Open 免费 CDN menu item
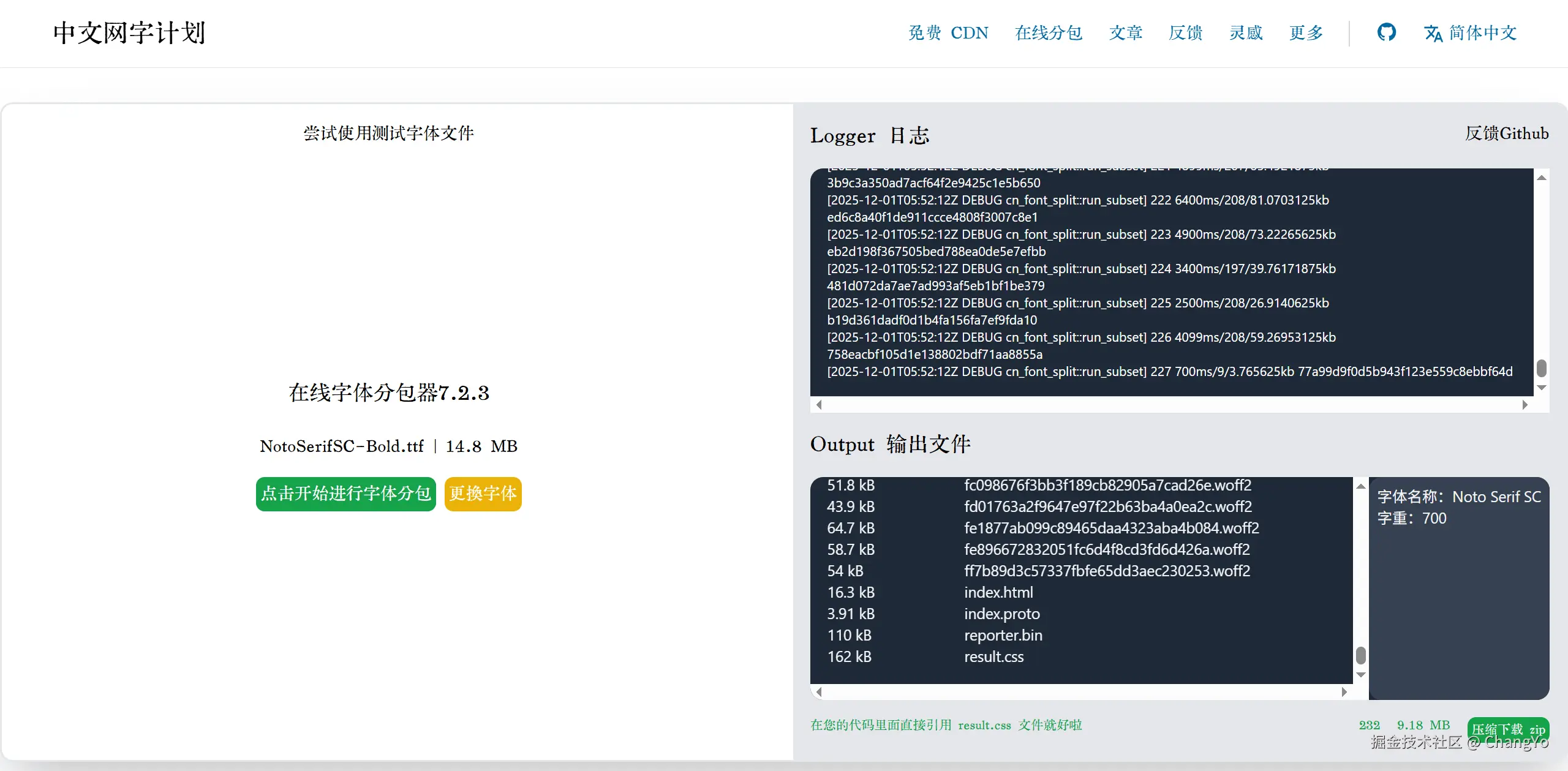 pos(948,33)
